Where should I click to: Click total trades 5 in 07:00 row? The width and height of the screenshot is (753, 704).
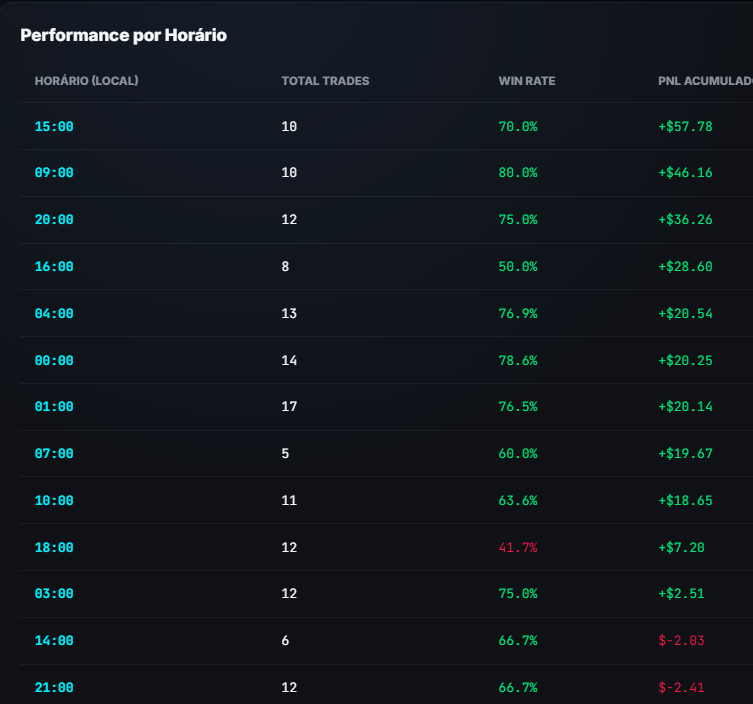tap(285, 454)
